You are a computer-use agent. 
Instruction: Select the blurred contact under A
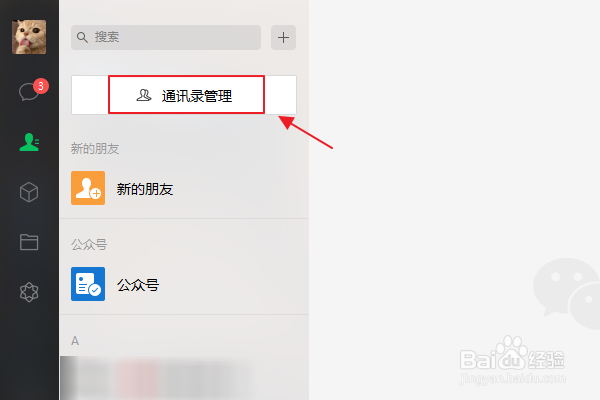pyautogui.click(x=184, y=378)
